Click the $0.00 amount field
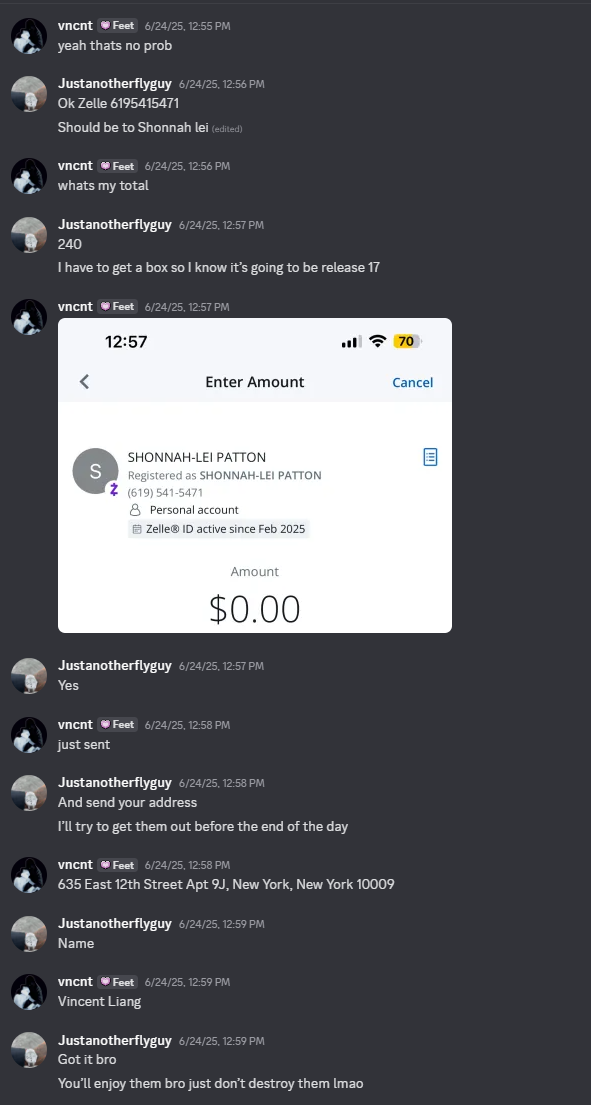The width and height of the screenshot is (591, 1105). (255, 610)
